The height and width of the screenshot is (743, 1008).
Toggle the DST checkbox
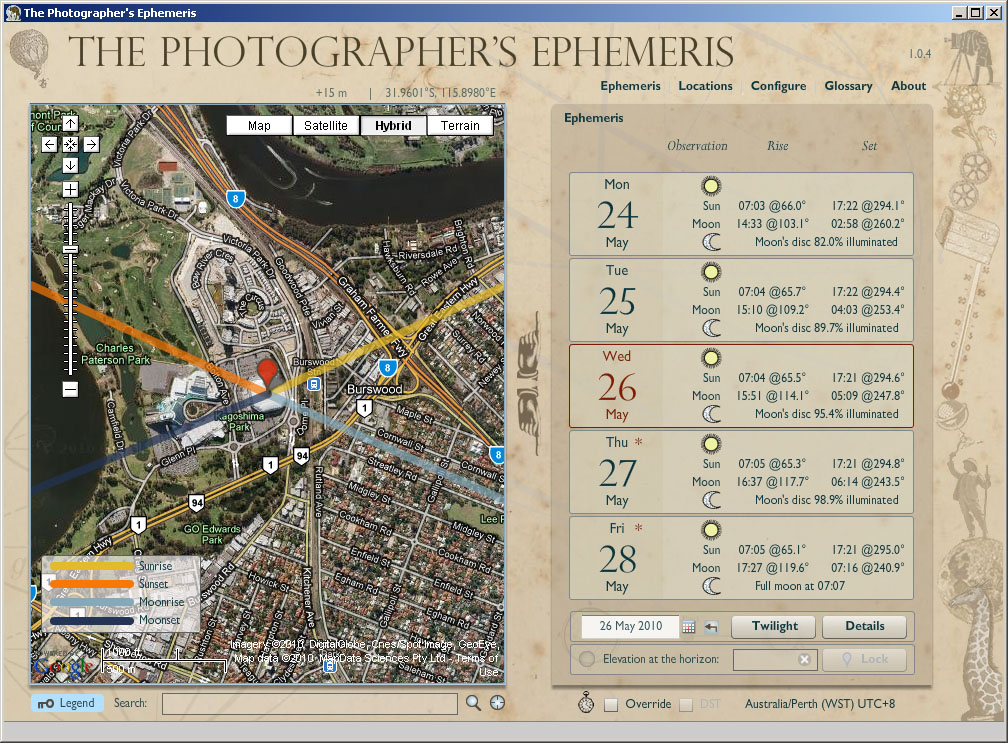(686, 704)
